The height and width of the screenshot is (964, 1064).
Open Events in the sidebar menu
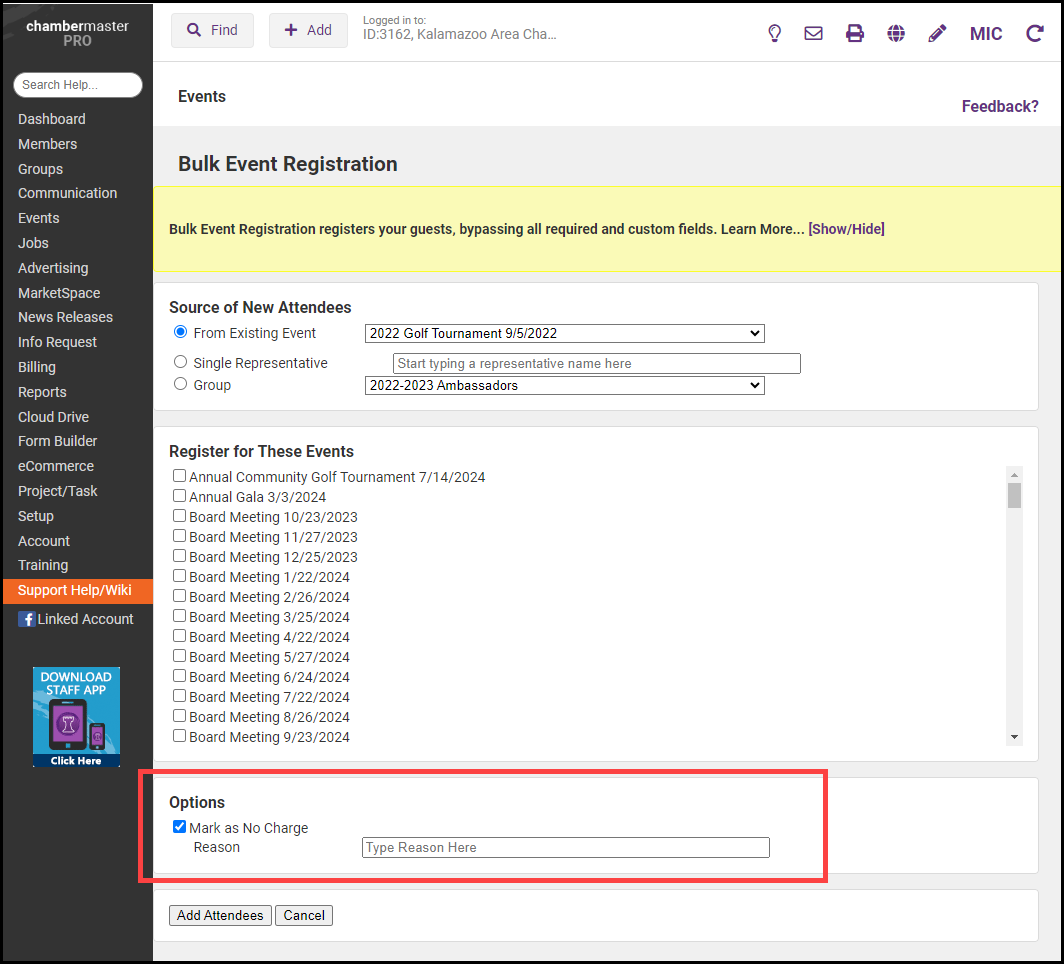(38, 218)
